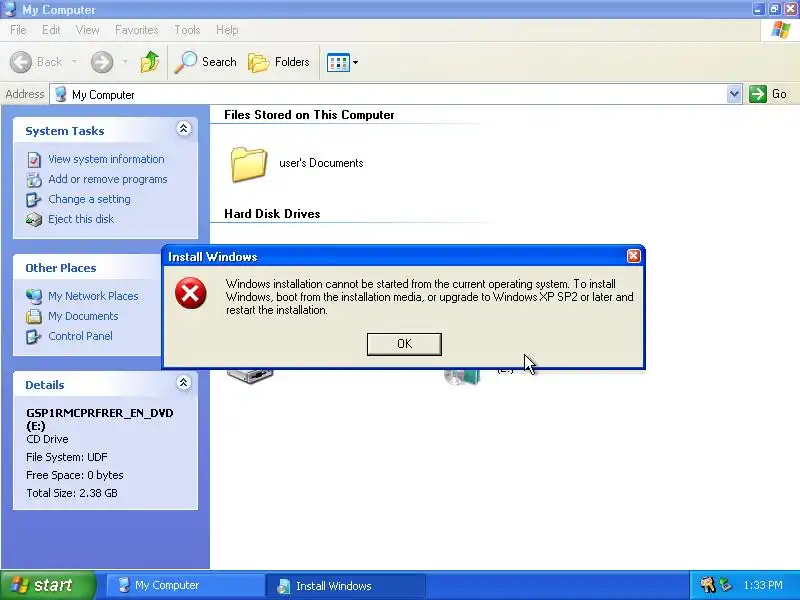The height and width of the screenshot is (600, 800).
Task: Click the Back navigation button
Action: [36, 62]
